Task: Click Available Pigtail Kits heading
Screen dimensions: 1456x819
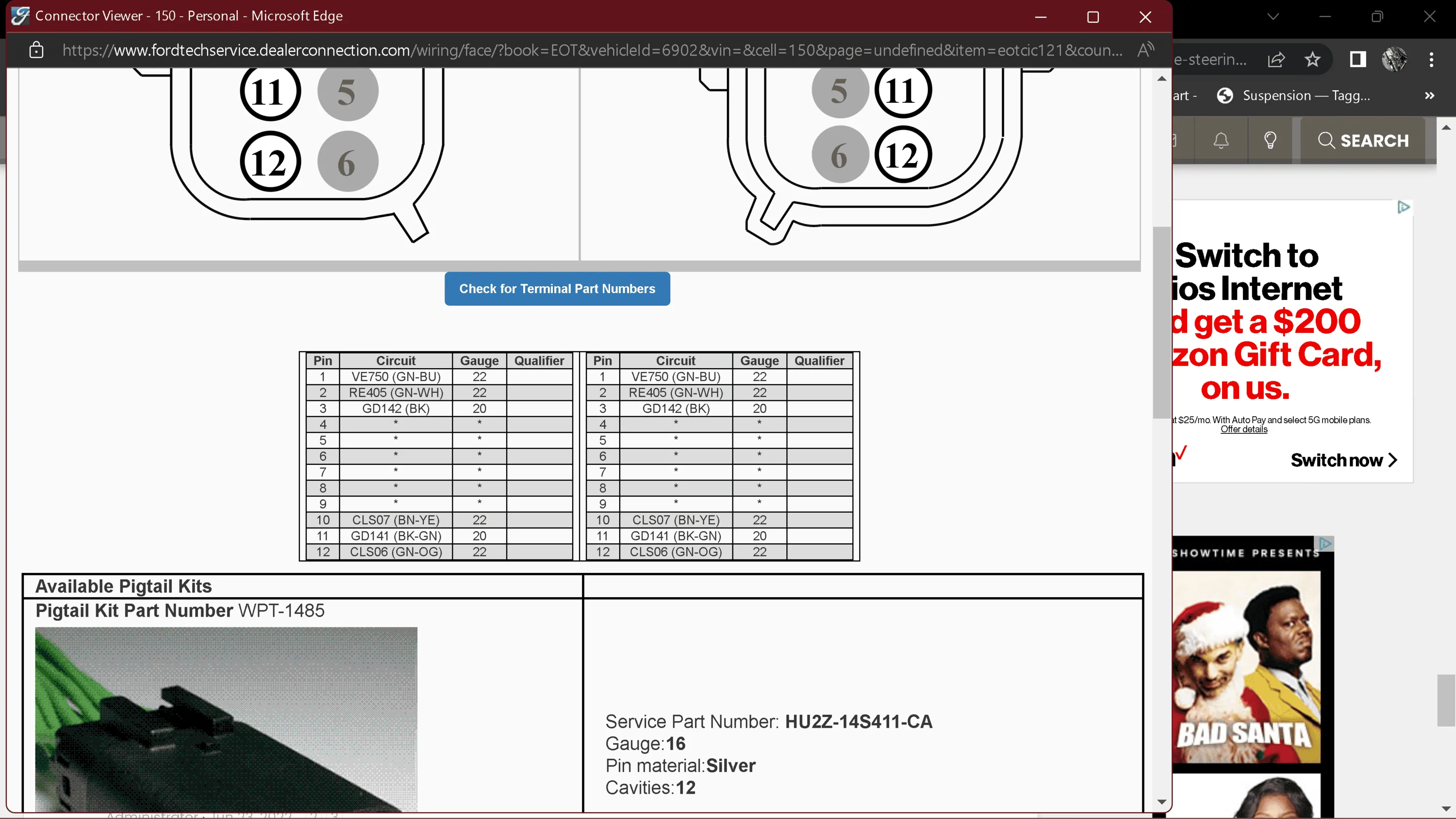Action: coord(123,587)
